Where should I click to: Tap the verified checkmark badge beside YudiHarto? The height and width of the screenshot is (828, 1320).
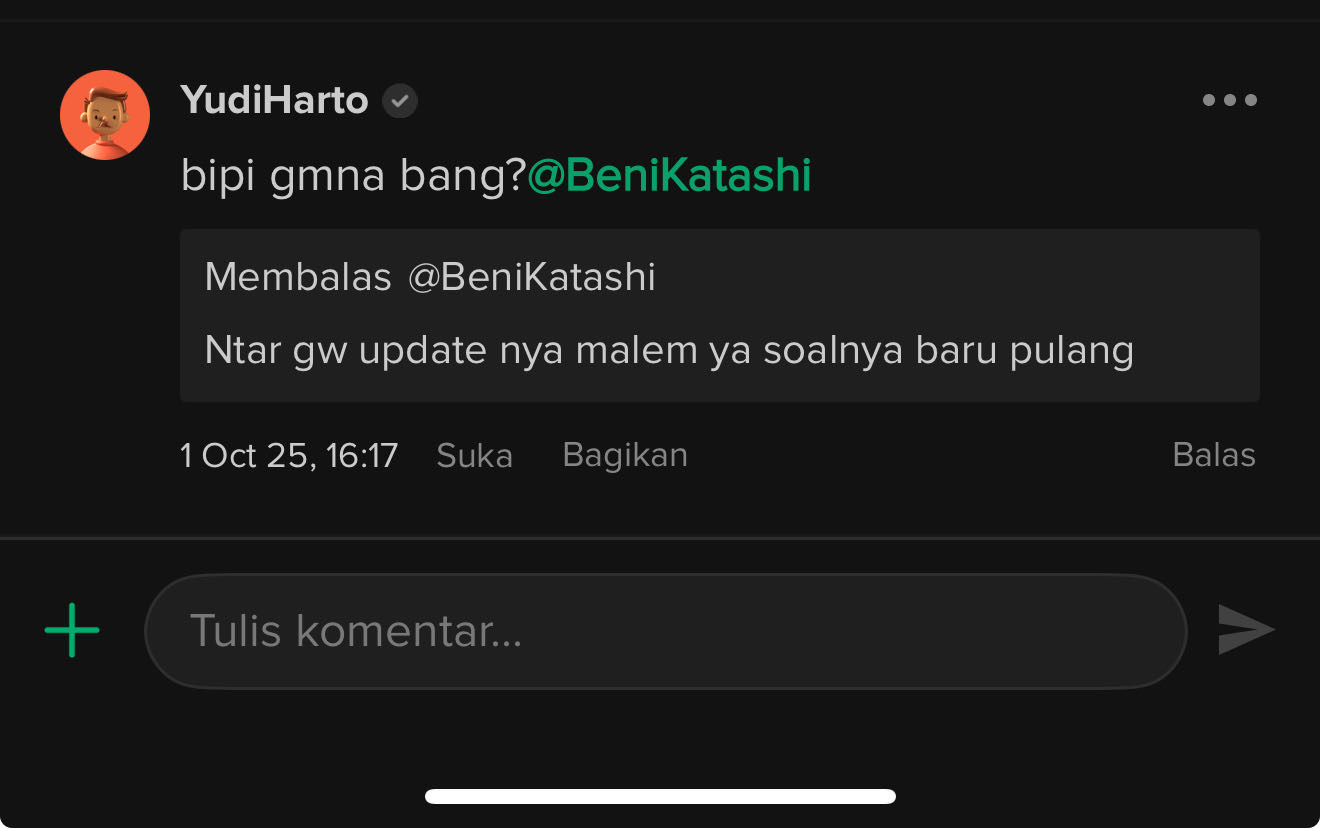click(400, 101)
